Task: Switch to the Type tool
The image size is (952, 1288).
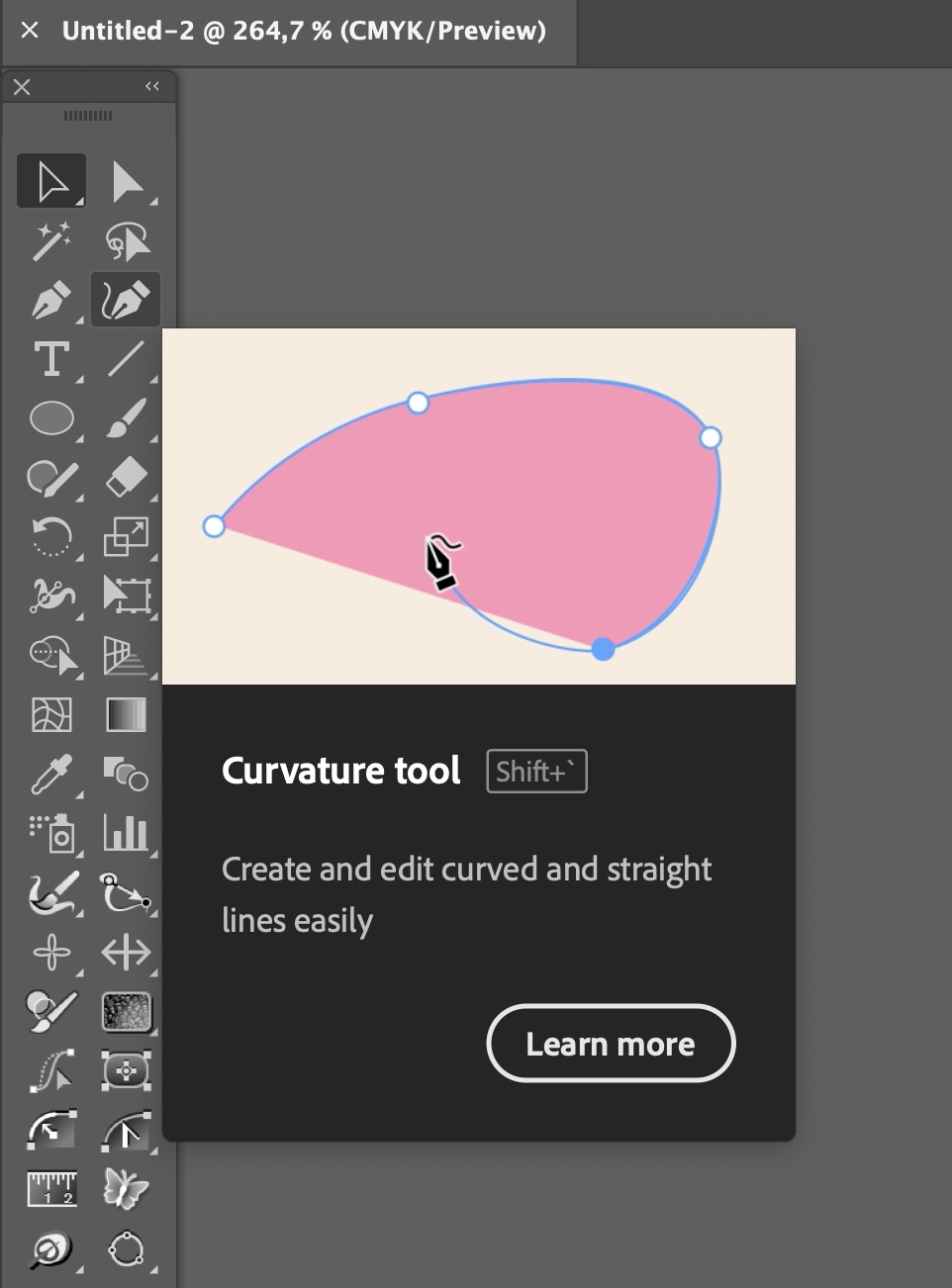Action: [x=50, y=359]
